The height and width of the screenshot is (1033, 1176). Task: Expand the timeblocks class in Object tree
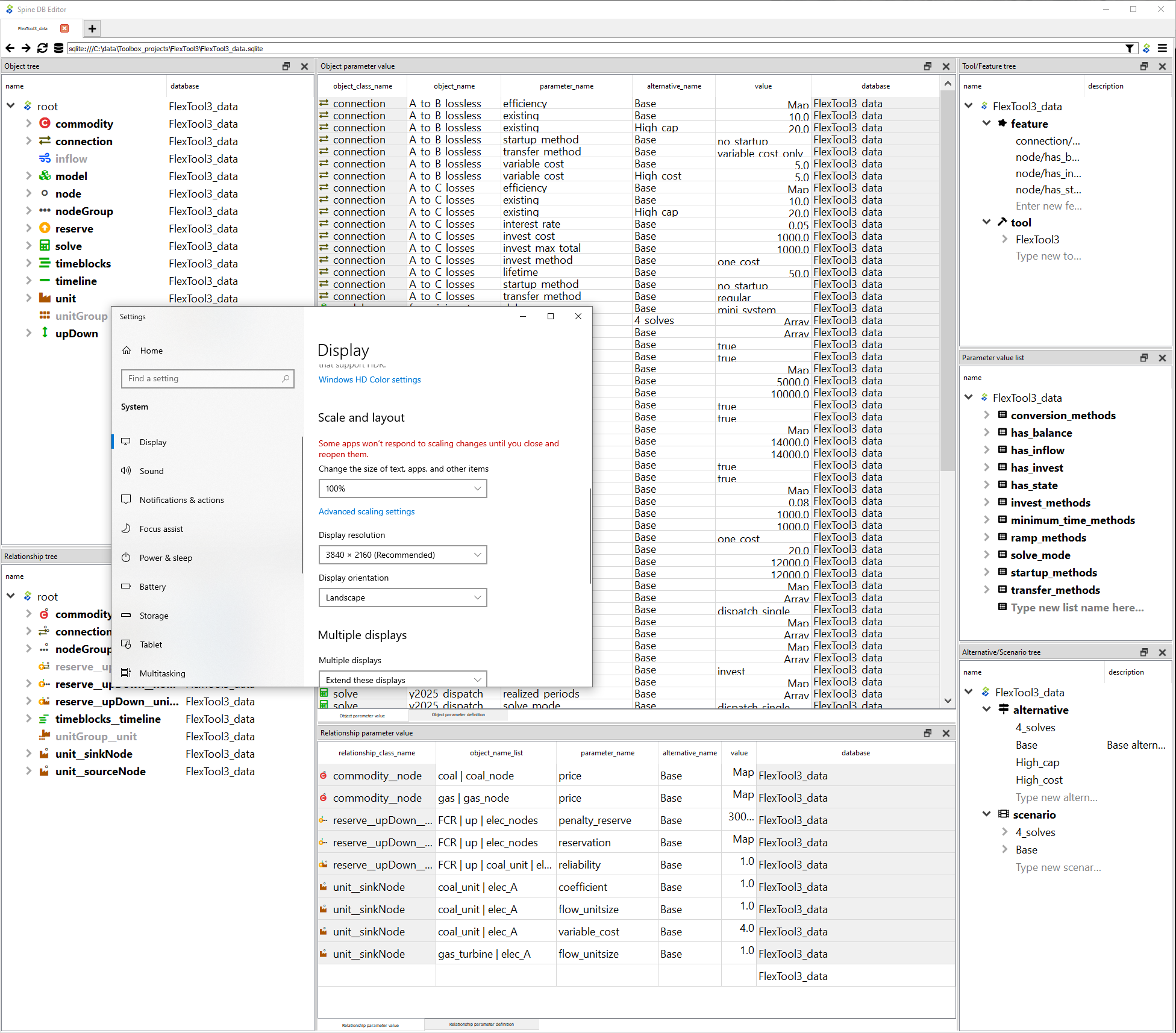point(28,263)
